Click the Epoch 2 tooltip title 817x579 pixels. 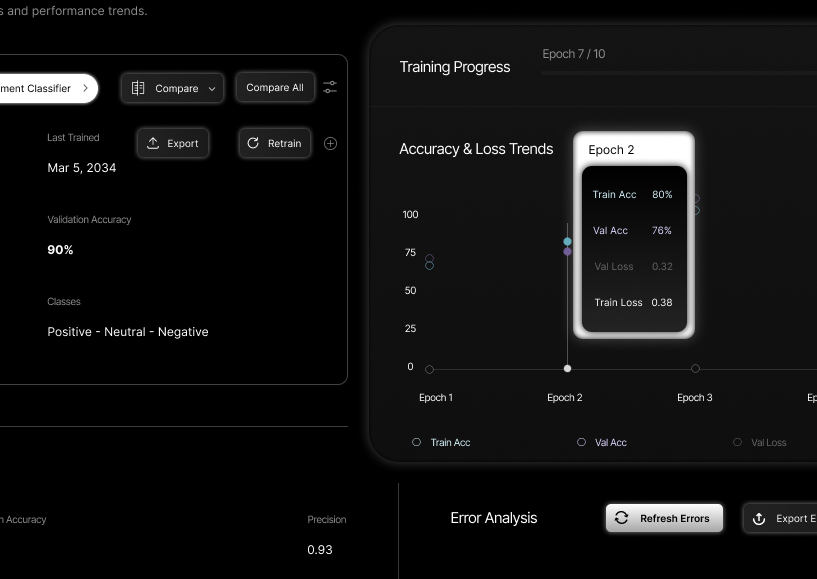611,150
